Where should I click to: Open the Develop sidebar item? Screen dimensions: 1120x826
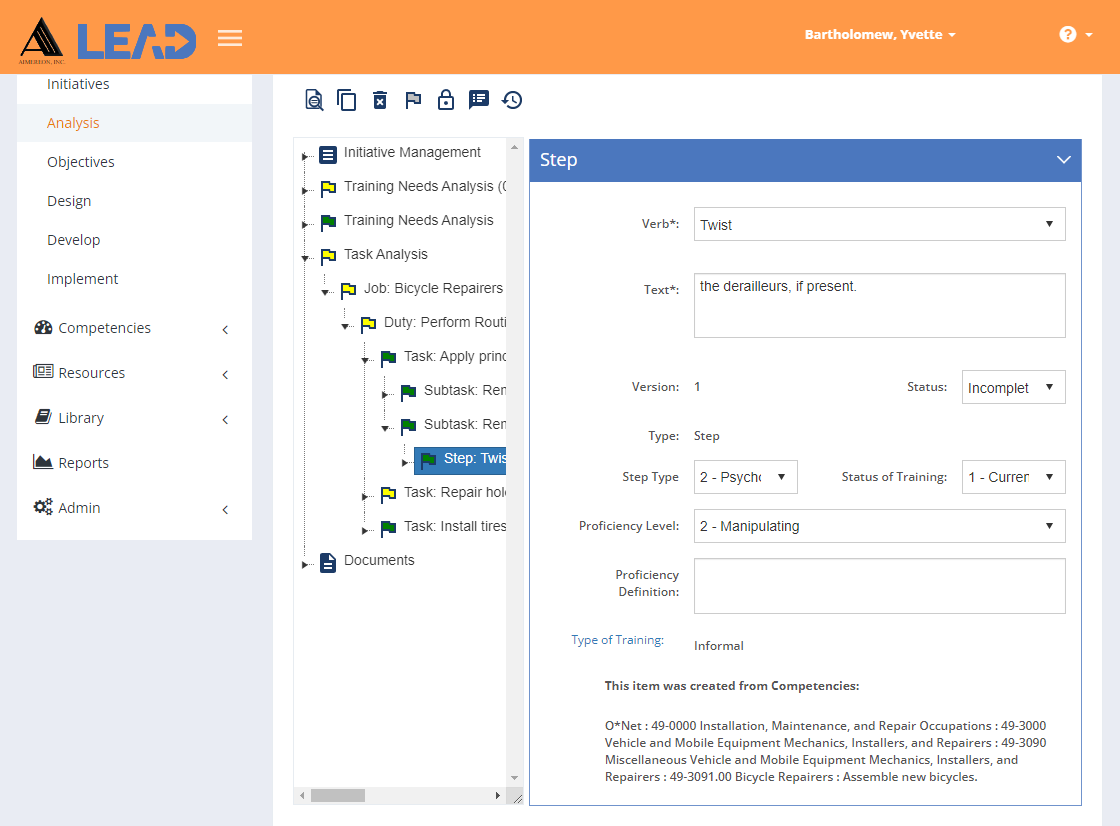74,240
